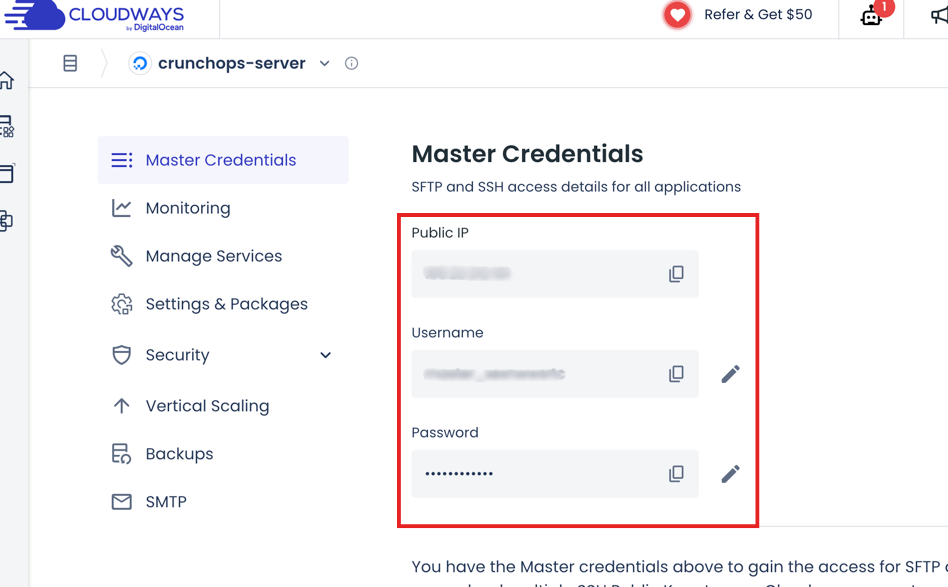
Task: Click the info icon beside crunchops-server
Action: [x=351, y=62]
